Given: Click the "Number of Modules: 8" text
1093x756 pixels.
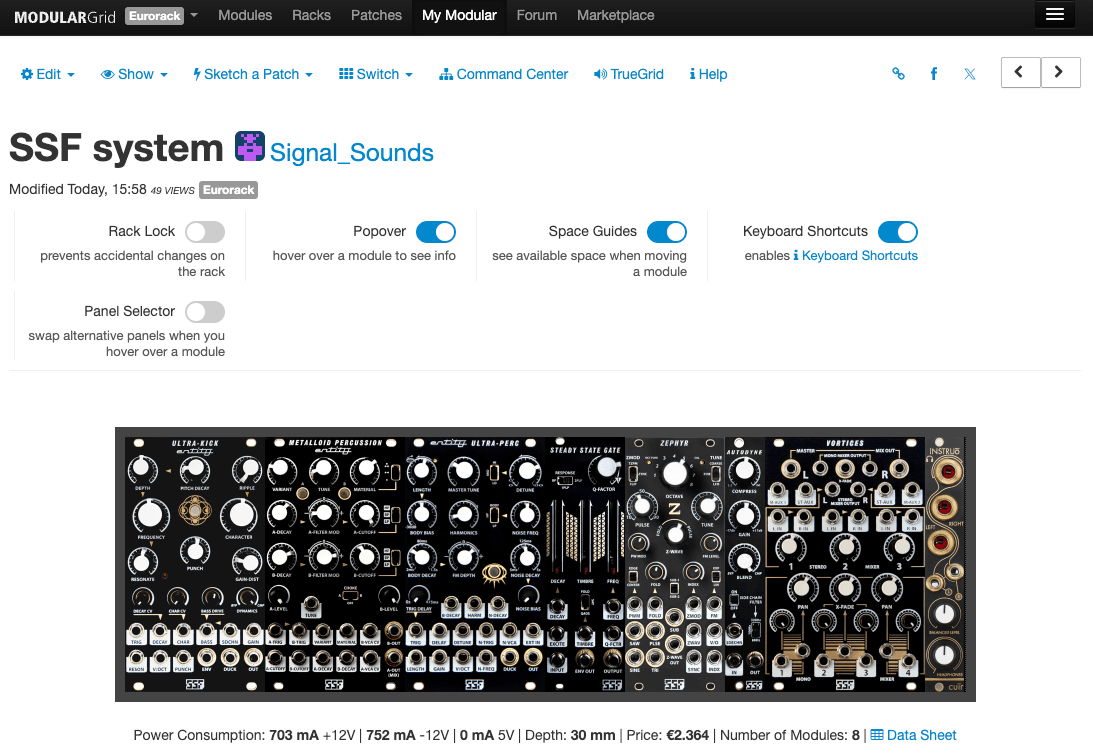Looking at the screenshot, I should [790, 735].
